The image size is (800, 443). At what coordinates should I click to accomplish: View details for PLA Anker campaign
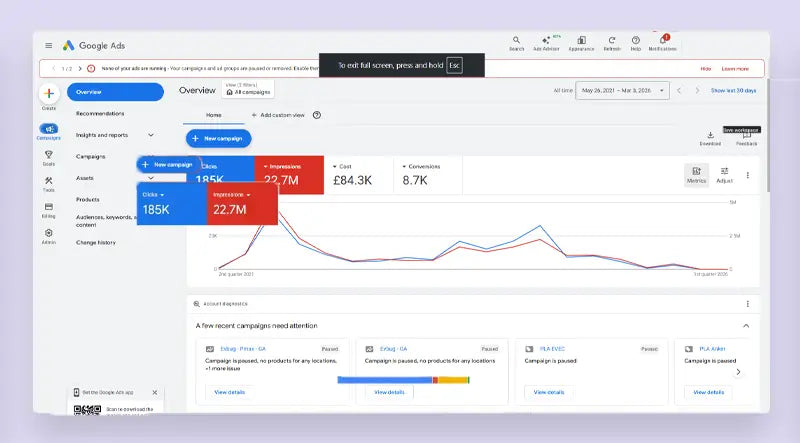[x=709, y=392]
